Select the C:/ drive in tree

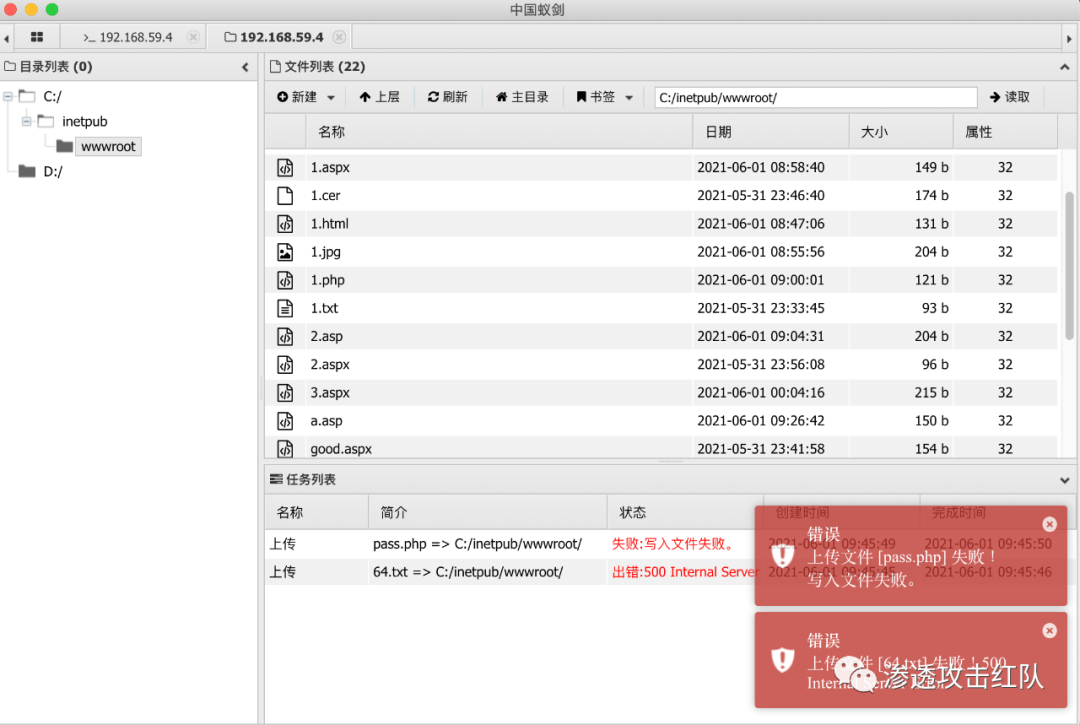pyautogui.click(x=52, y=96)
